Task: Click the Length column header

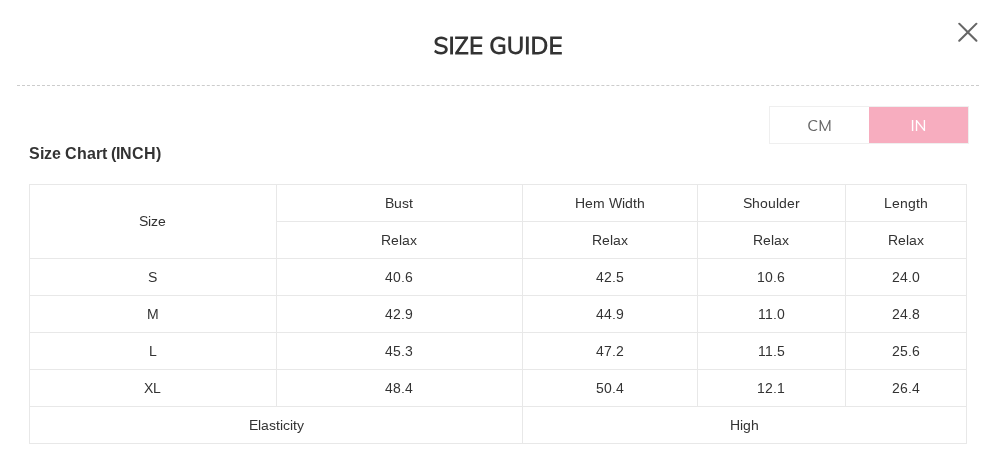Action: pos(905,203)
